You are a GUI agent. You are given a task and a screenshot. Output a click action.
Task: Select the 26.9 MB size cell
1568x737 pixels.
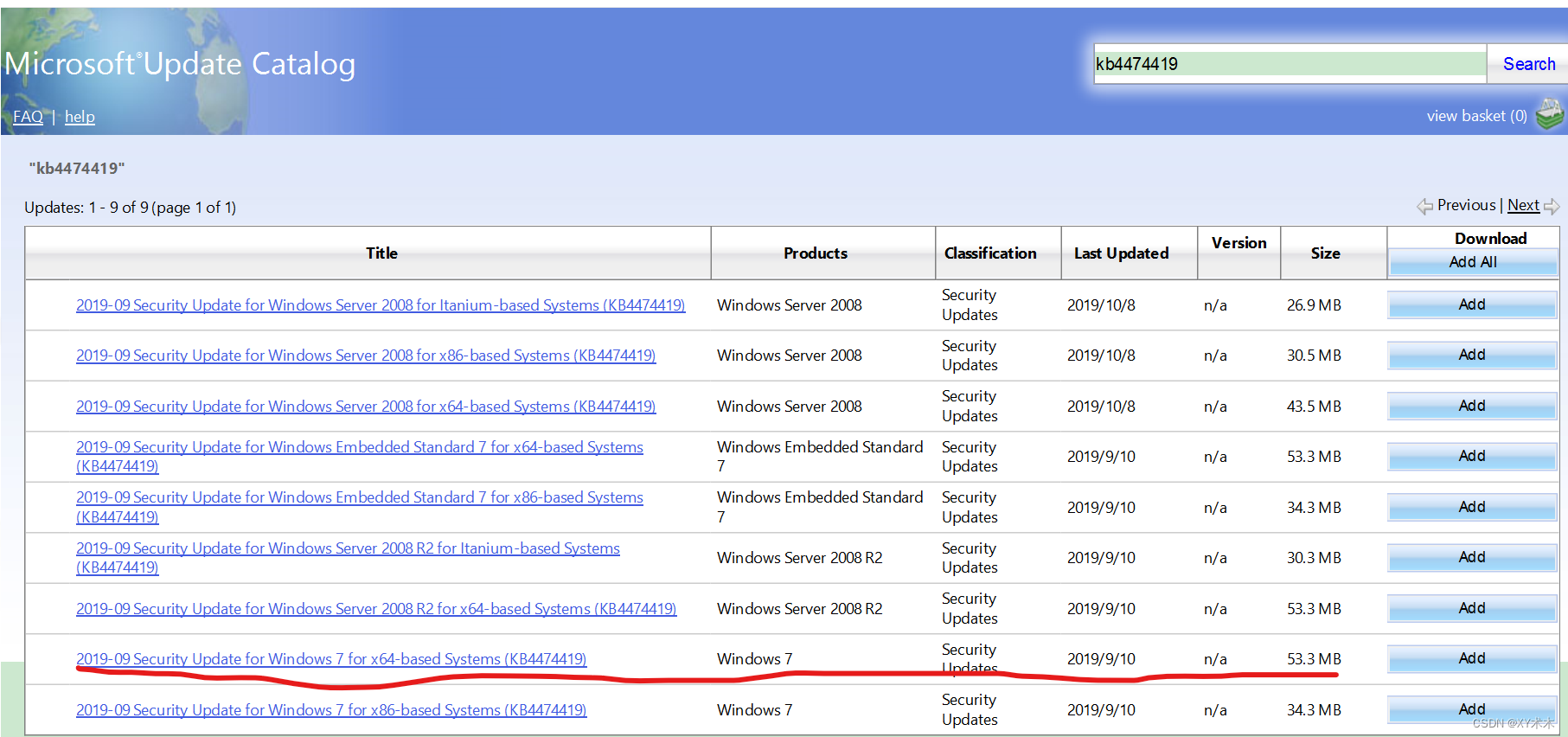(x=1314, y=305)
